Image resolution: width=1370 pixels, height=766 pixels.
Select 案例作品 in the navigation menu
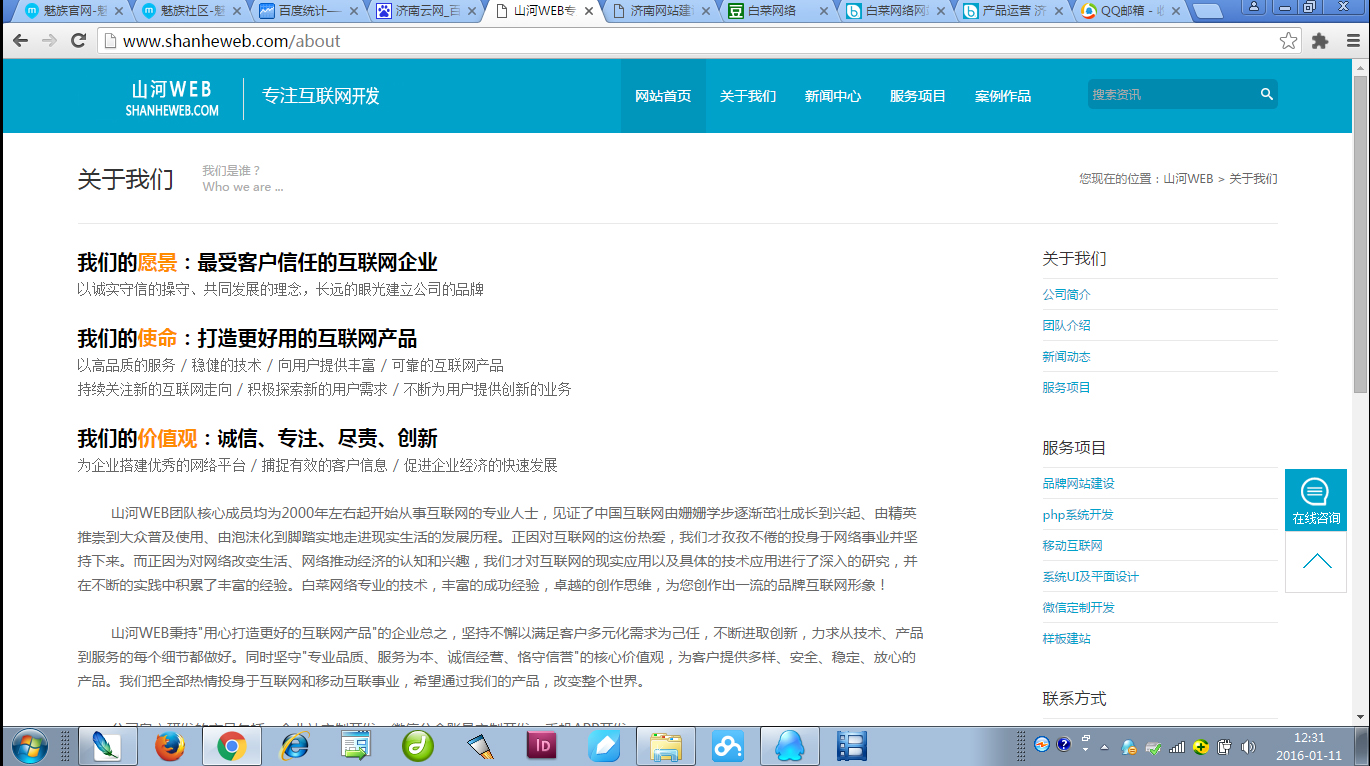point(1002,96)
